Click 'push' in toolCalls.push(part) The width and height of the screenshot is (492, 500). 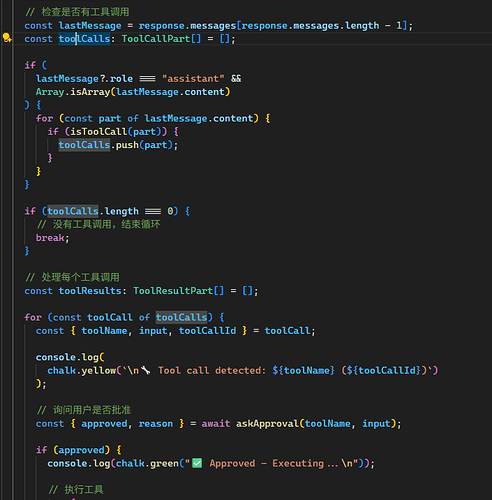click(127, 145)
